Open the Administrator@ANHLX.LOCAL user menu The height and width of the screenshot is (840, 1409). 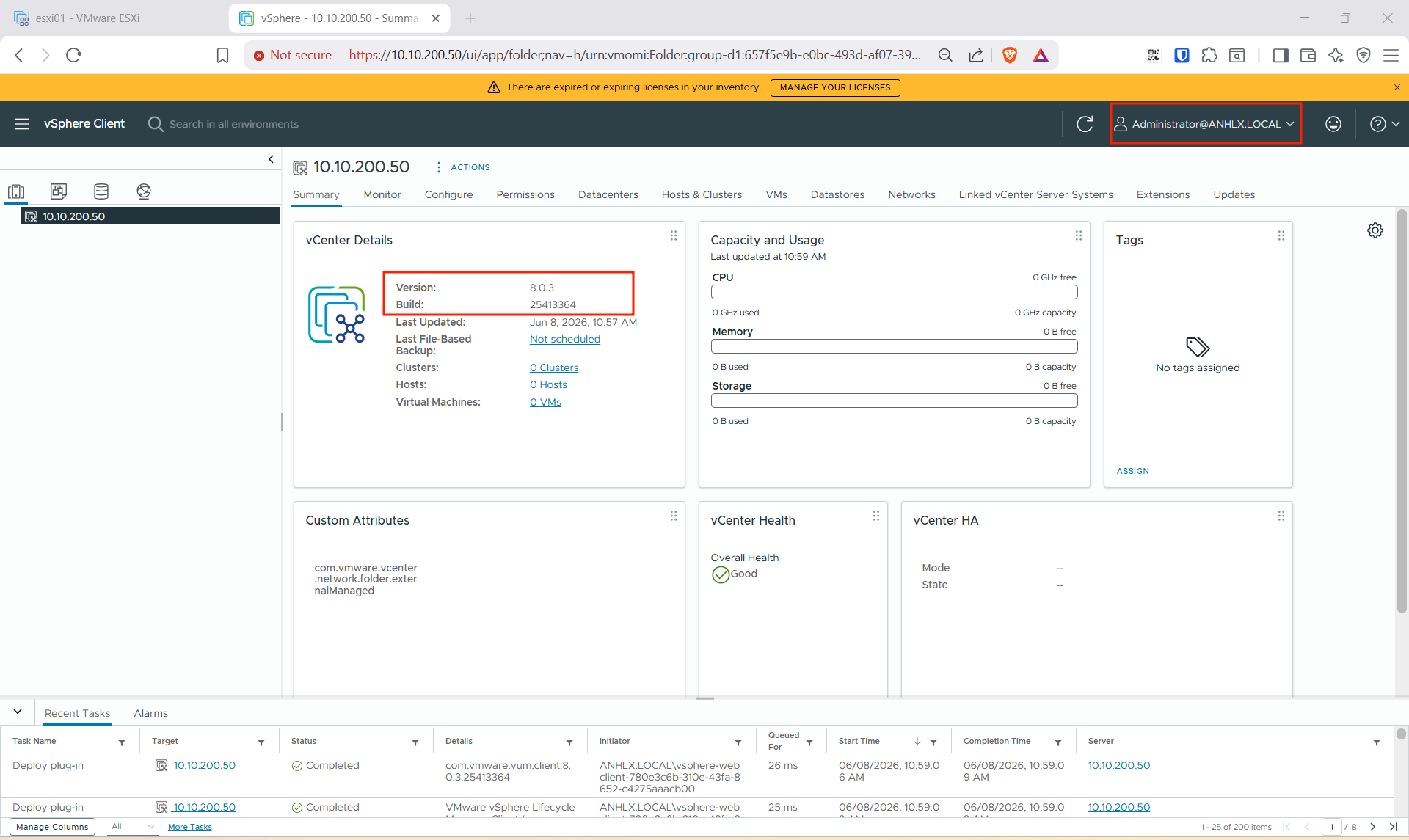pos(1205,124)
